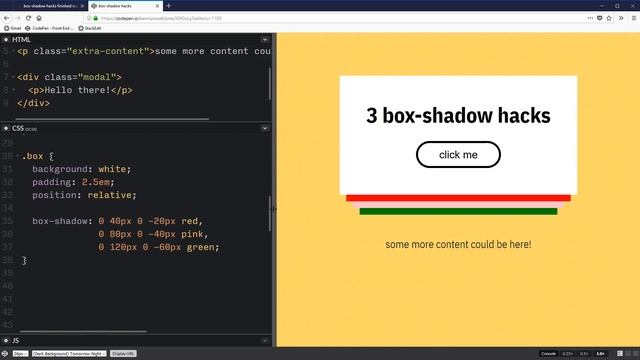Image resolution: width=640 pixels, height=360 pixels.
Task: Reload the page with the refresh icon
Action: [28, 18]
